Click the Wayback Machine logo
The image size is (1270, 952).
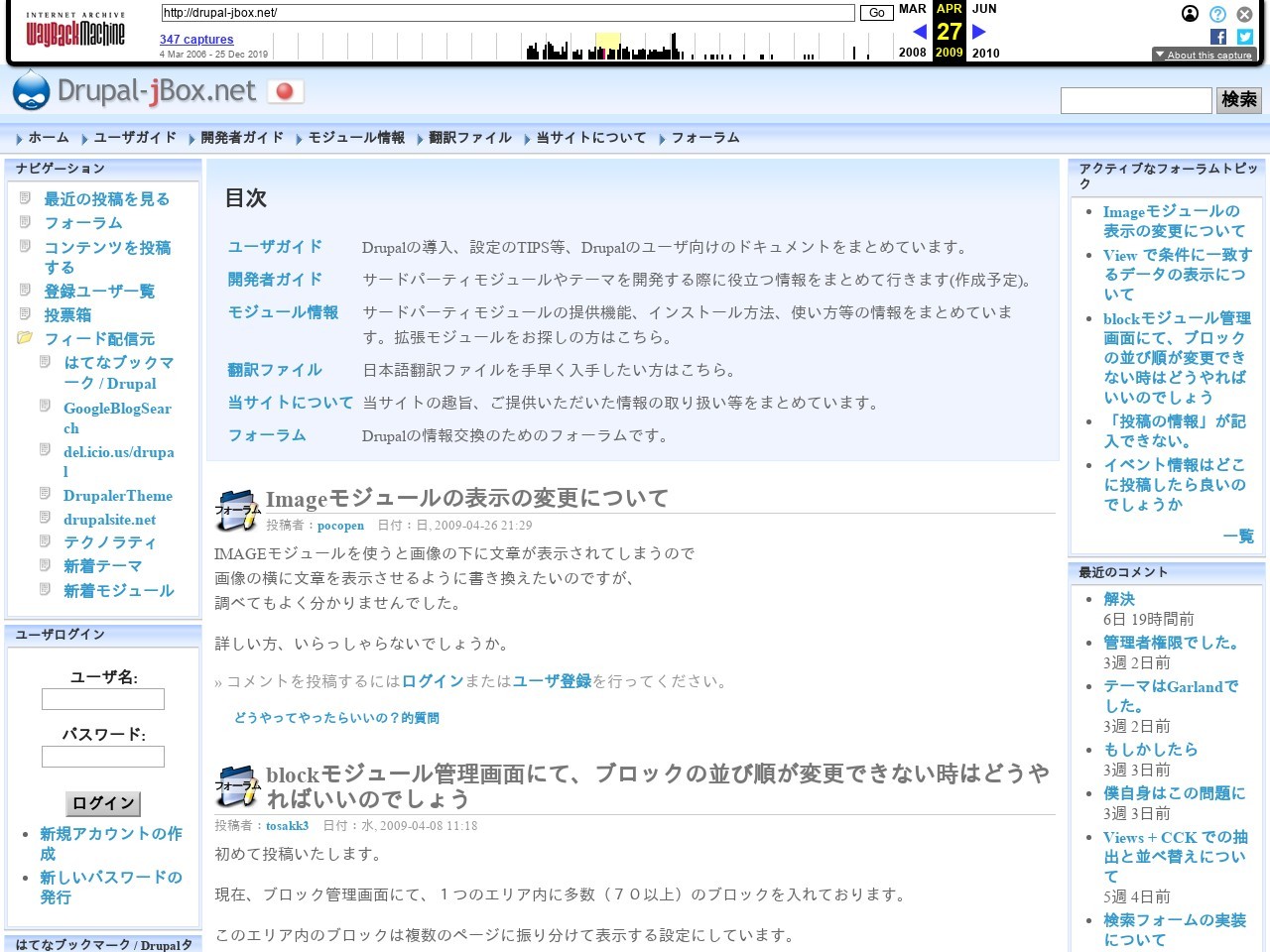point(75,30)
